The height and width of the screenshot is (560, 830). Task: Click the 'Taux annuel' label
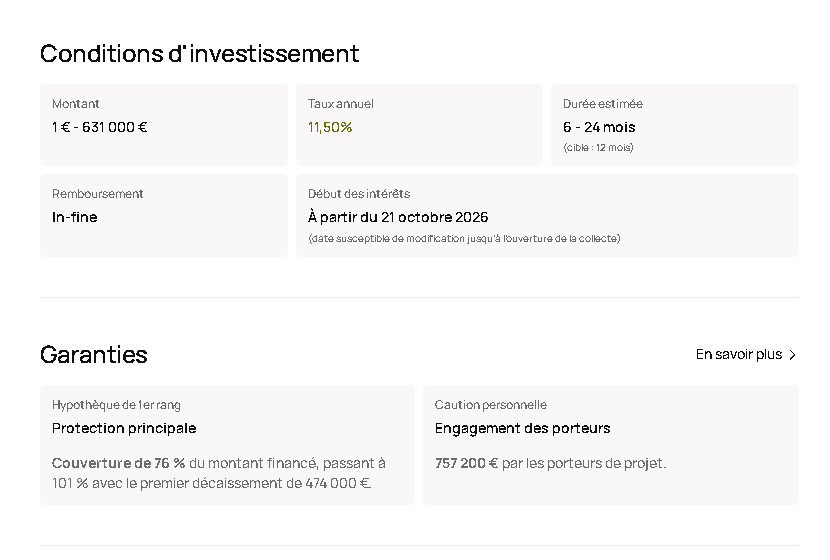340,104
